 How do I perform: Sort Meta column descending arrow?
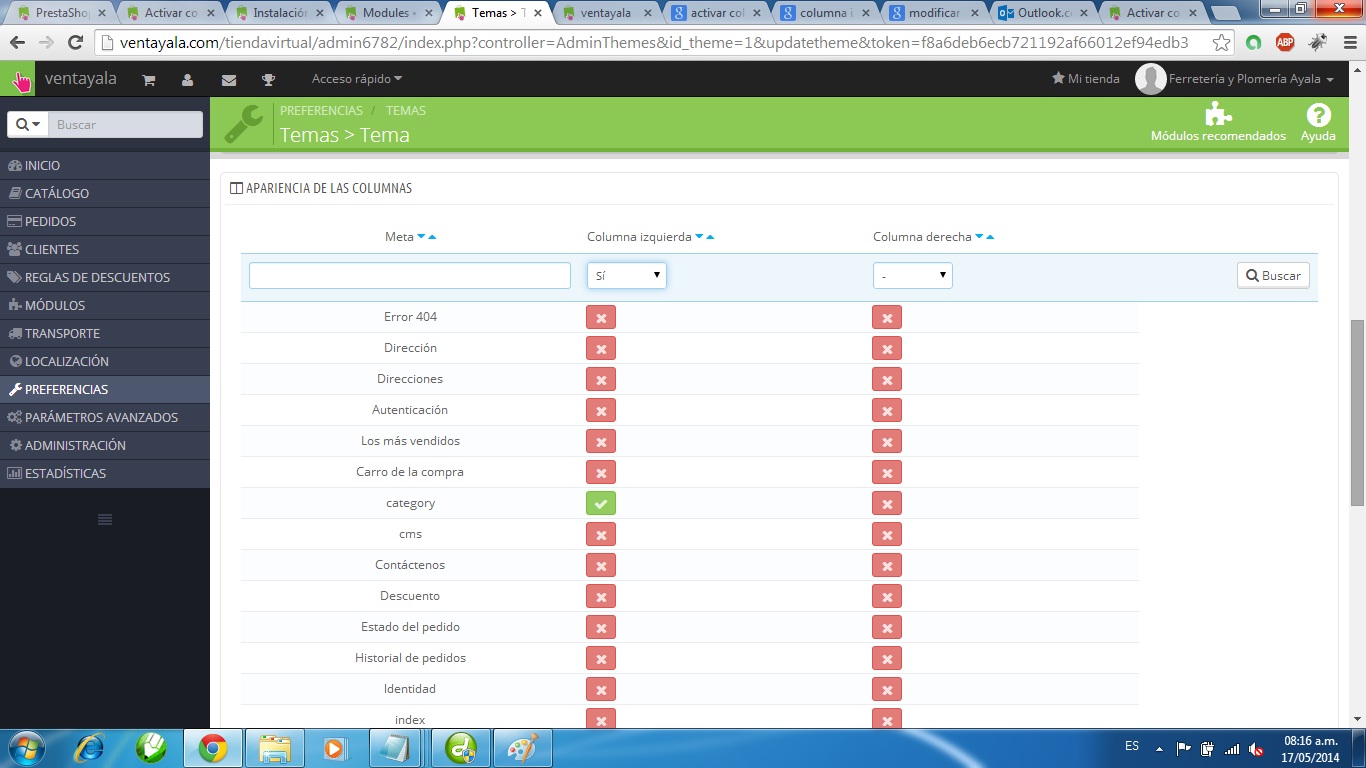[421, 237]
